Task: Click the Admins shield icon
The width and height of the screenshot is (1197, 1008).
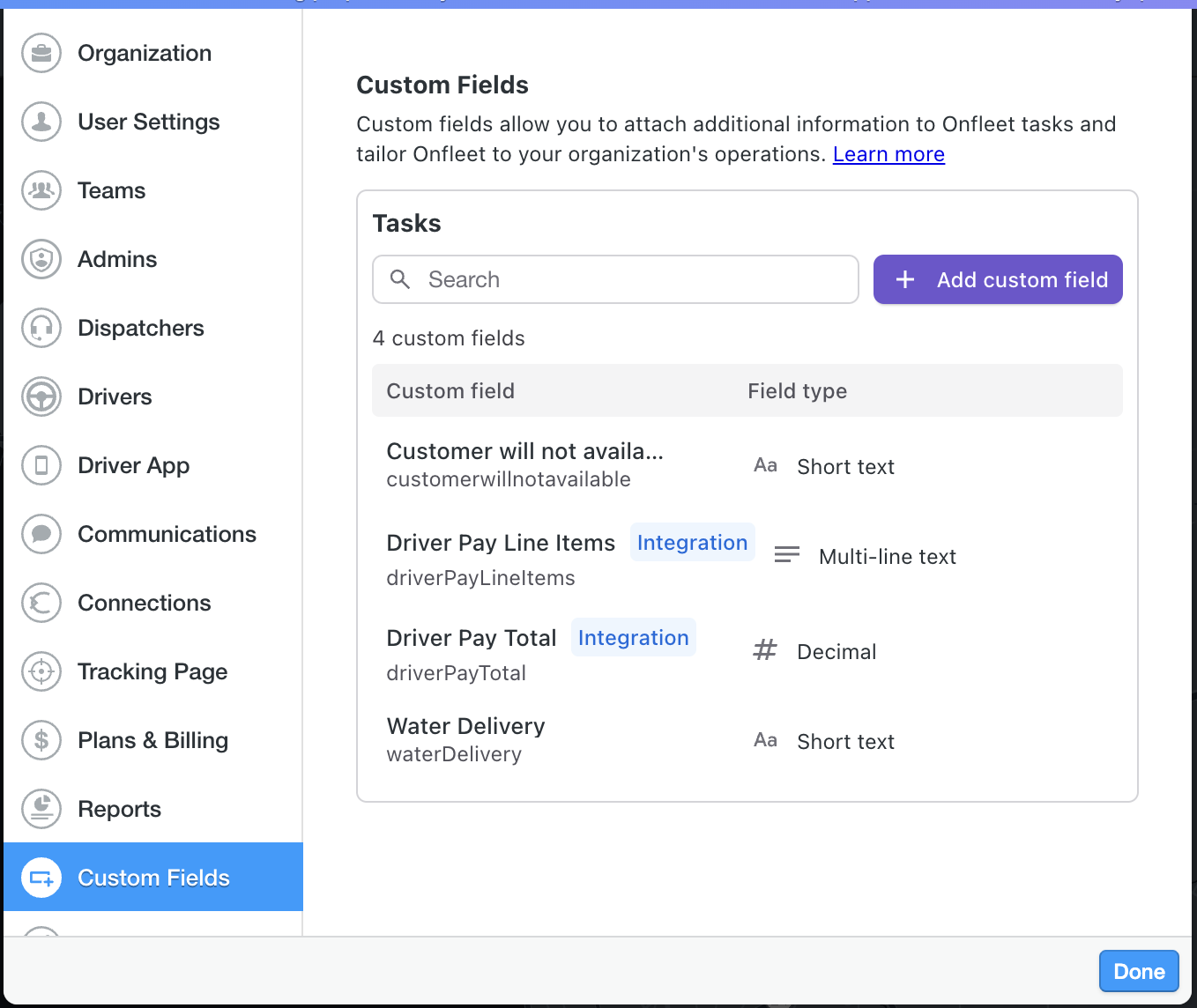Action: point(41,259)
